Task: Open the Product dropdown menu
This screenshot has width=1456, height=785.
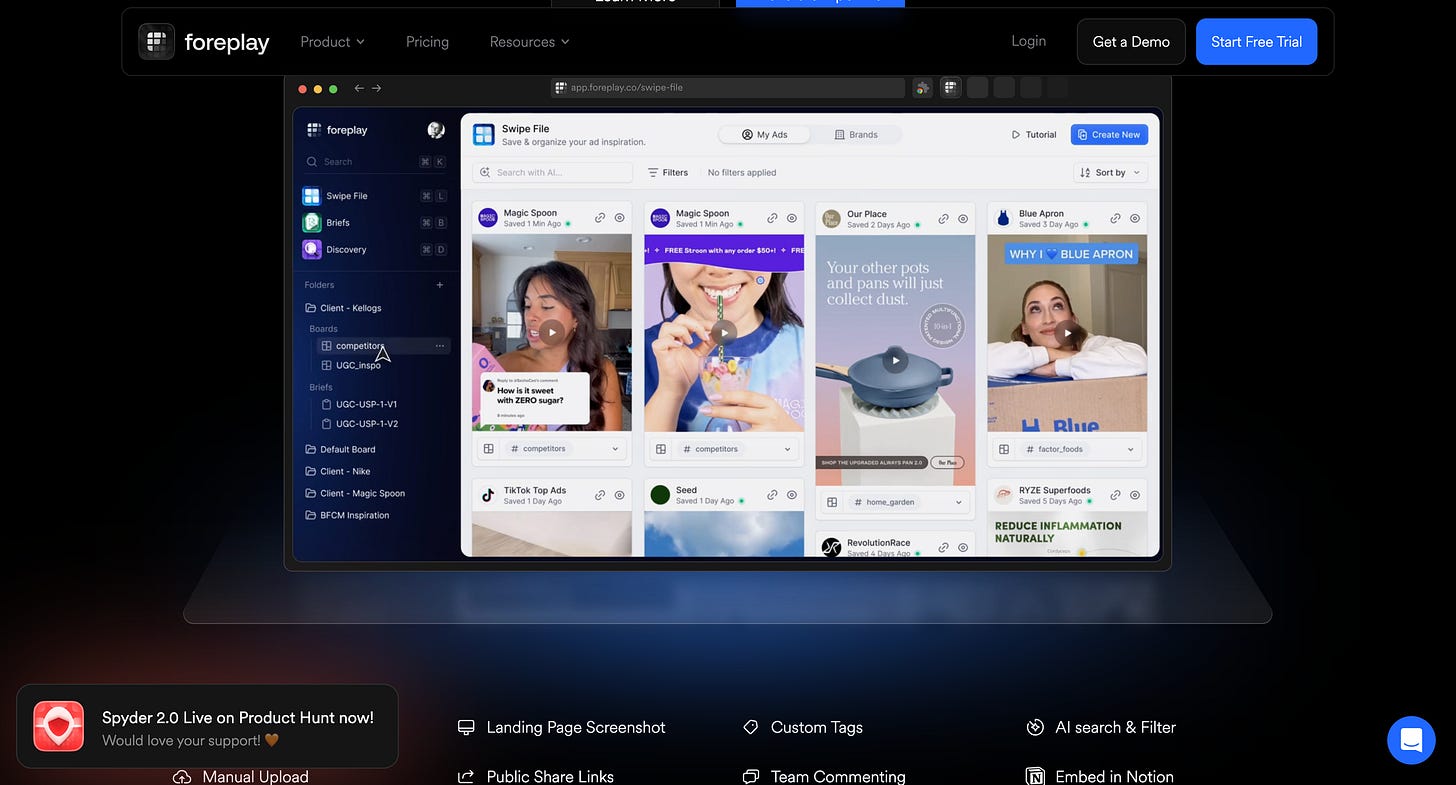Action: [x=332, y=42]
